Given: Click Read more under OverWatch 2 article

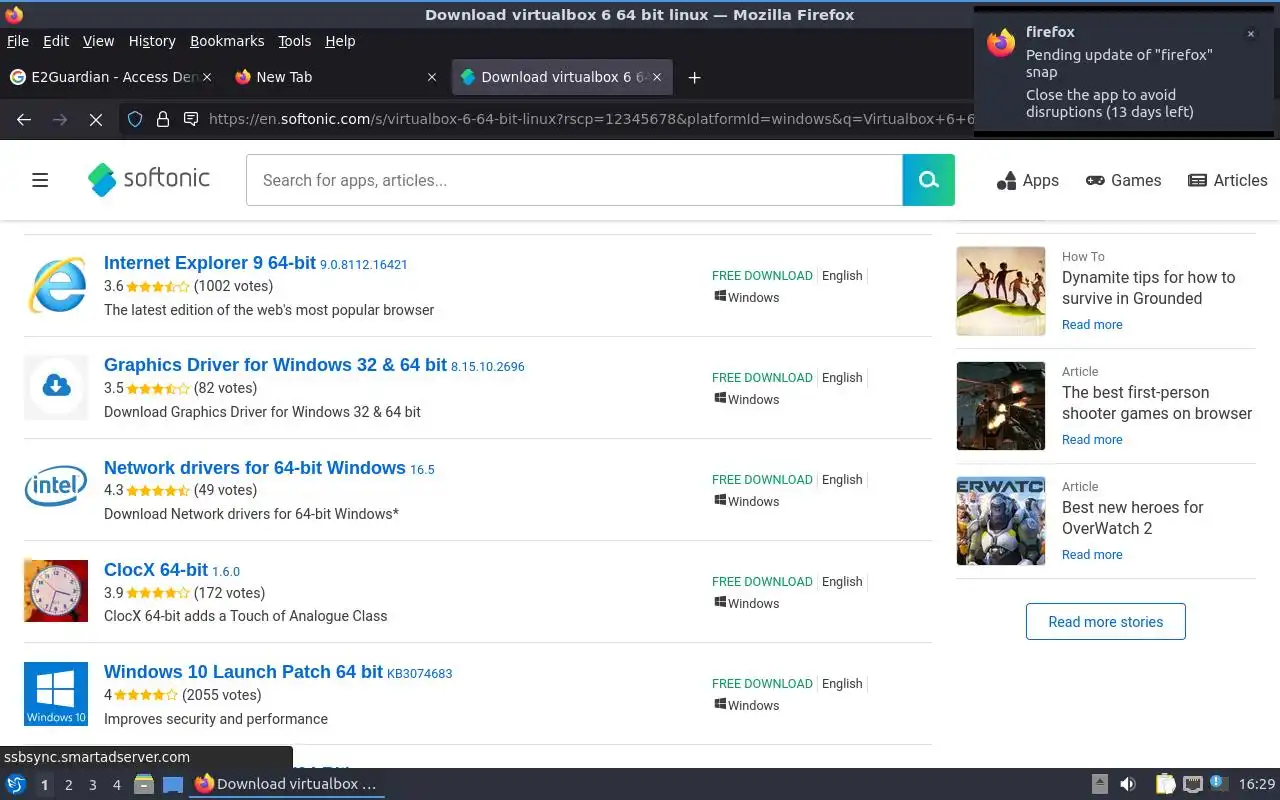Looking at the screenshot, I should (x=1092, y=555).
